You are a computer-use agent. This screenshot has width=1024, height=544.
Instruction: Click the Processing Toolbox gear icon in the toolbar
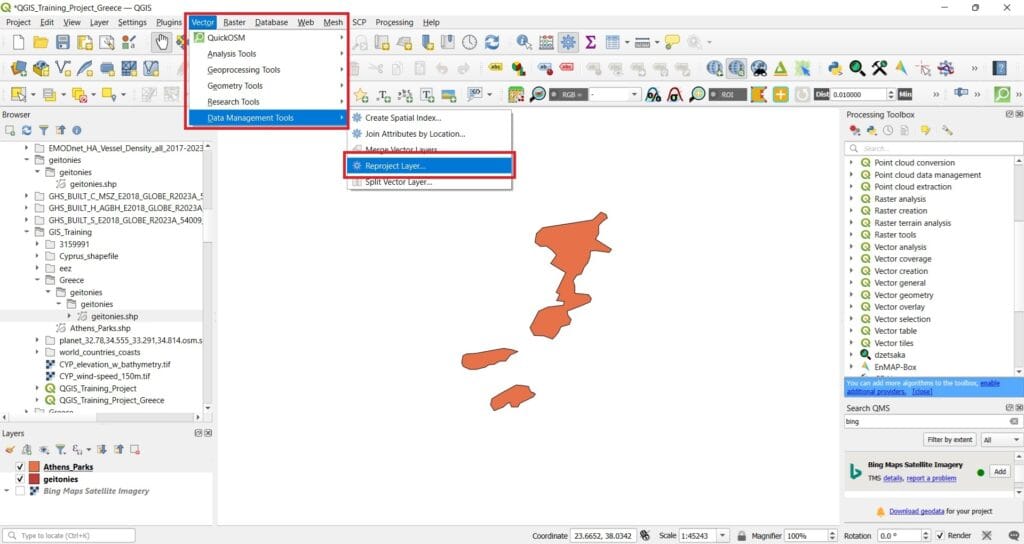click(x=568, y=43)
